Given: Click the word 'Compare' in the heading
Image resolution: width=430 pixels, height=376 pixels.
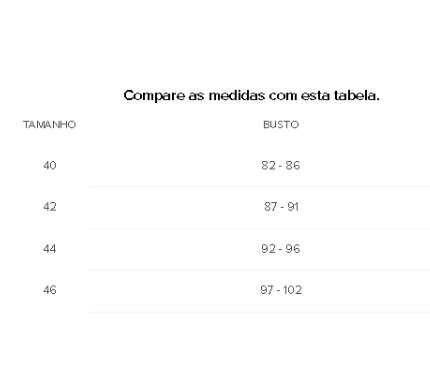Looking at the screenshot, I should [154, 96].
